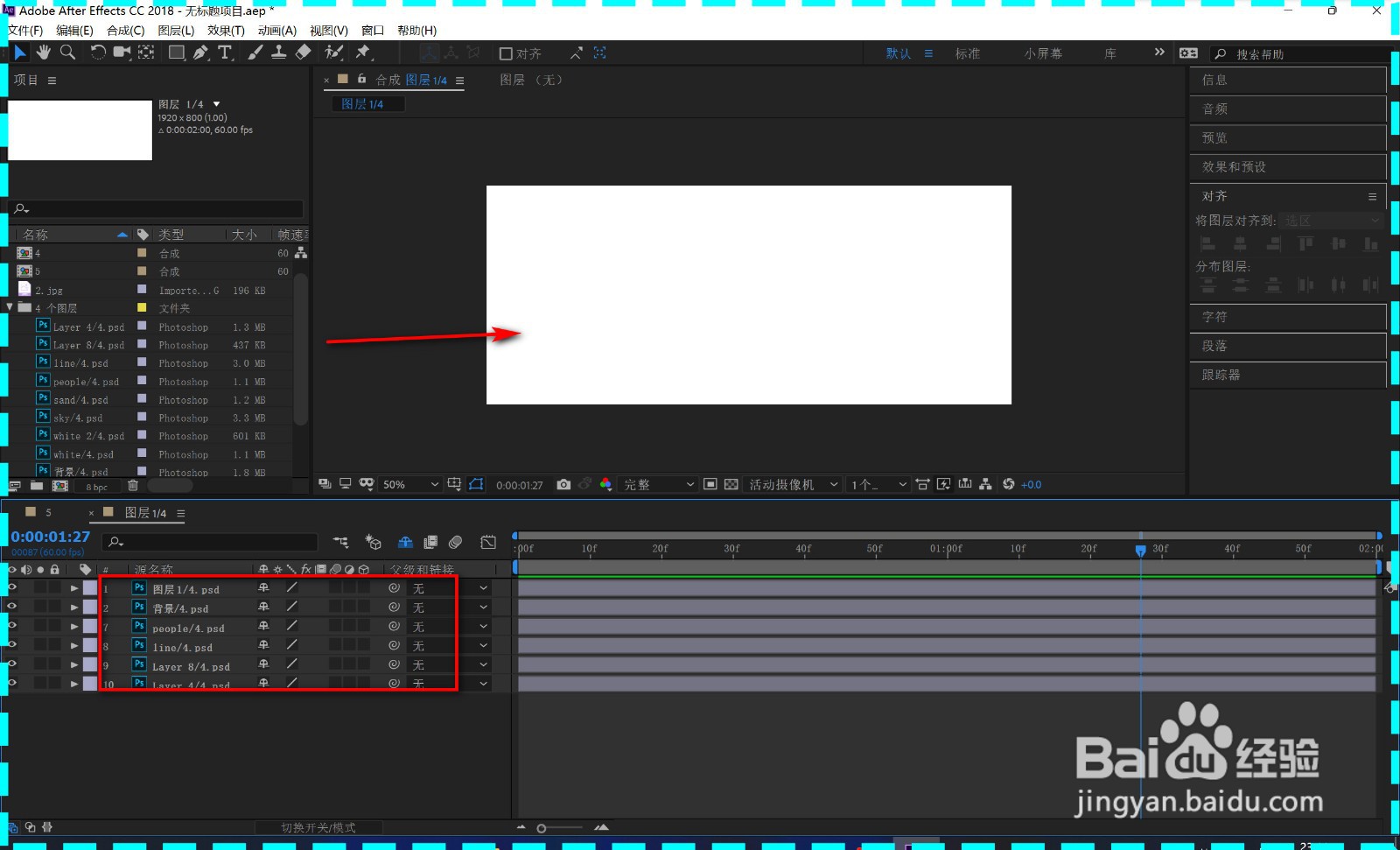Click the show channel RGB icon
The width and height of the screenshot is (1400, 850).
pyautogui.click(x=605, y=484)
